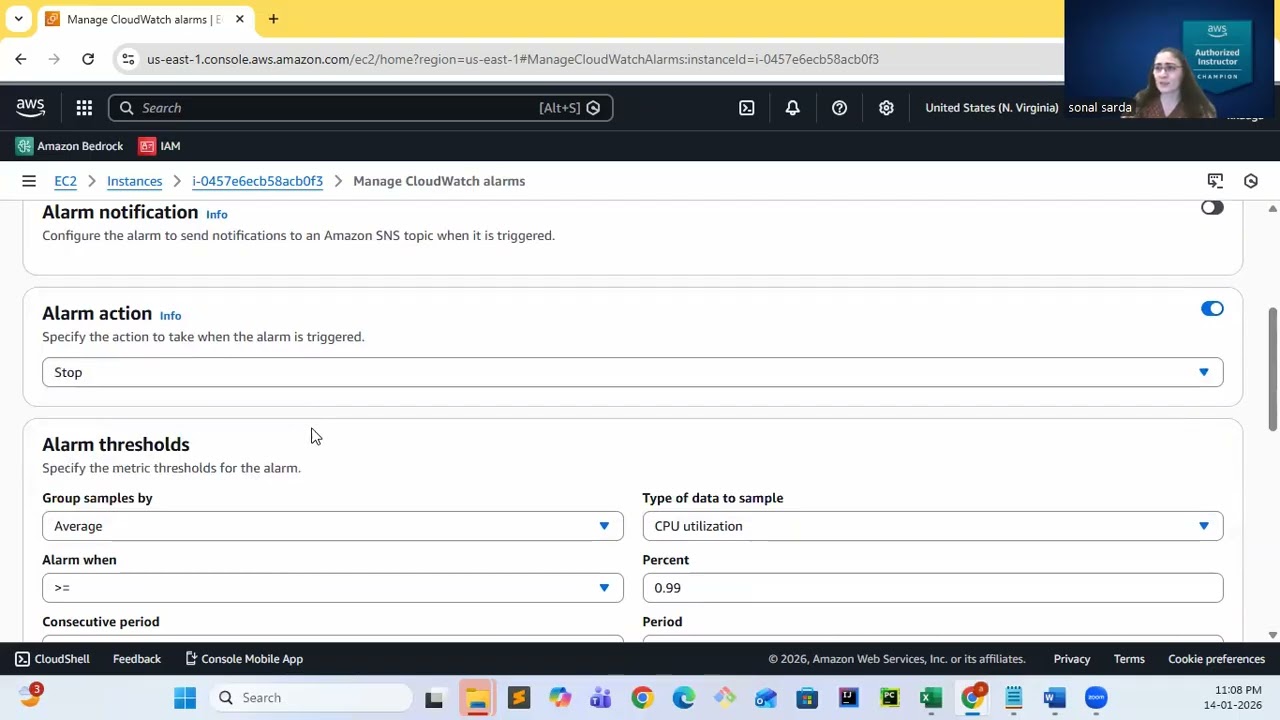
Task: Open Excel from the taskbar
Action: 931,698
